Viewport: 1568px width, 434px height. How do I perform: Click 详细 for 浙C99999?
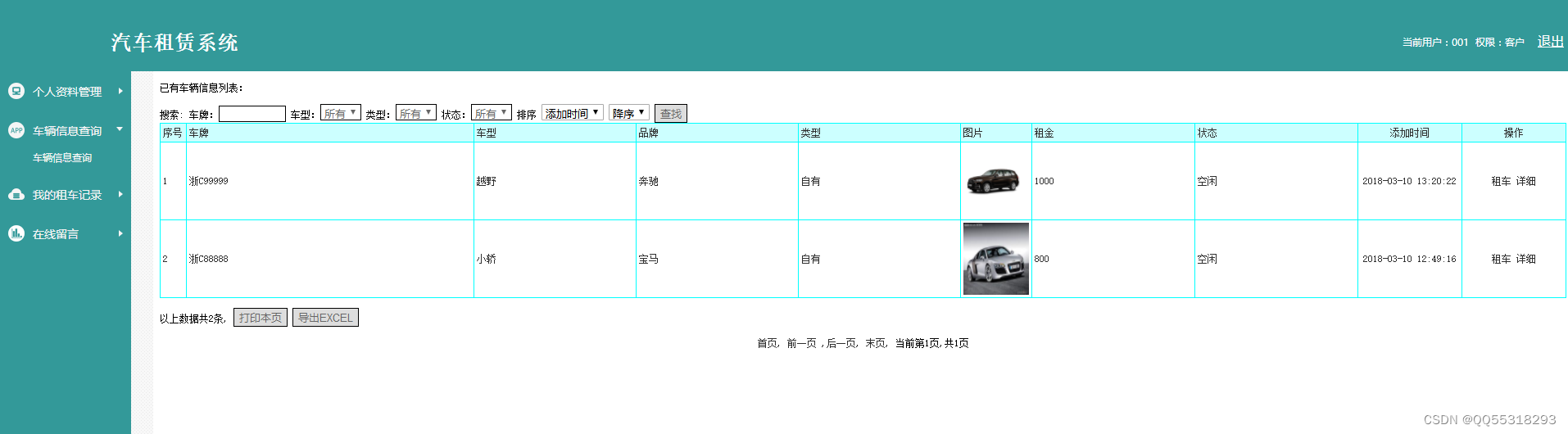(x=1526, y=181)
